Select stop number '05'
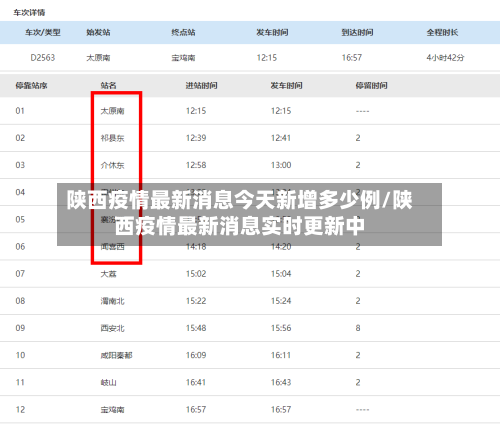The width and height of the screenshot is (500, 430). (20, 219)
